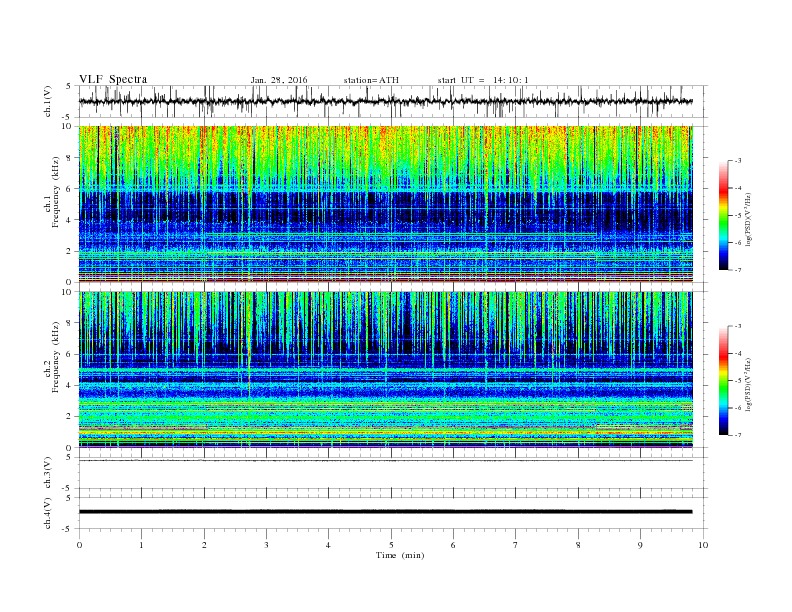Click the VLF Spectra title text
The height and width of the screenshot is (612, 792).
pyautogui.click(x=112, y=79)
